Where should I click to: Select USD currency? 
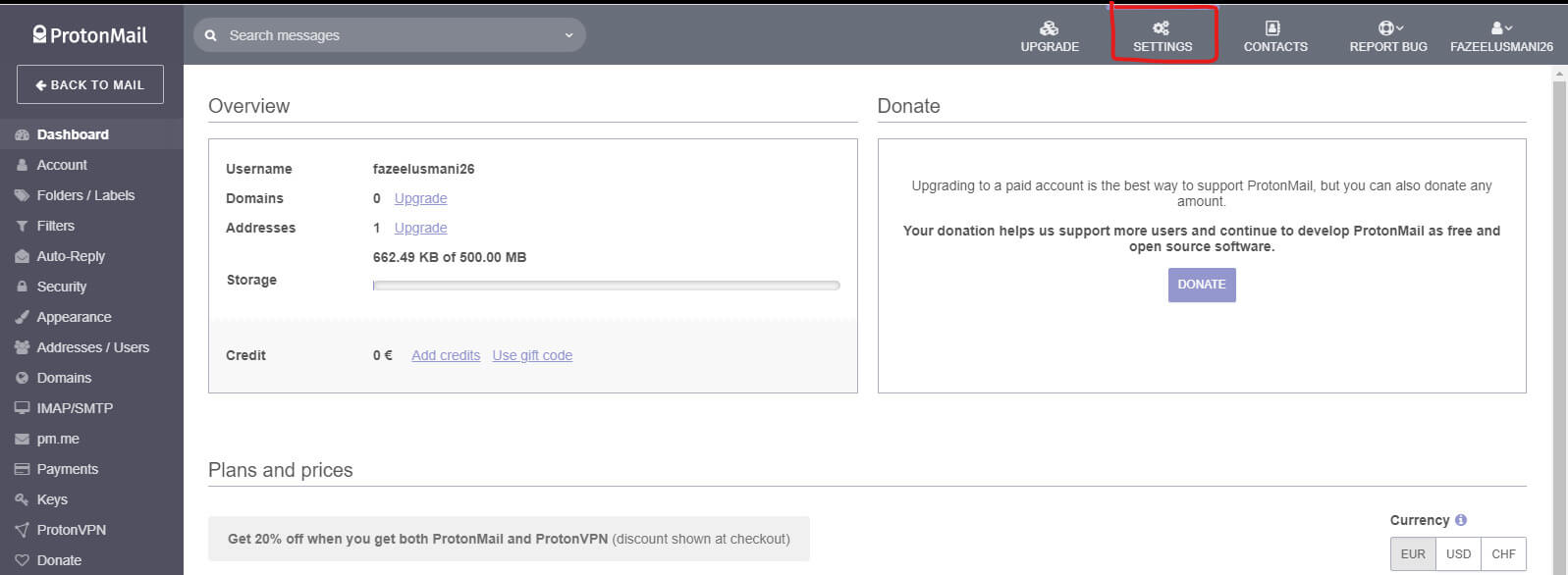tap(1458, 554)
